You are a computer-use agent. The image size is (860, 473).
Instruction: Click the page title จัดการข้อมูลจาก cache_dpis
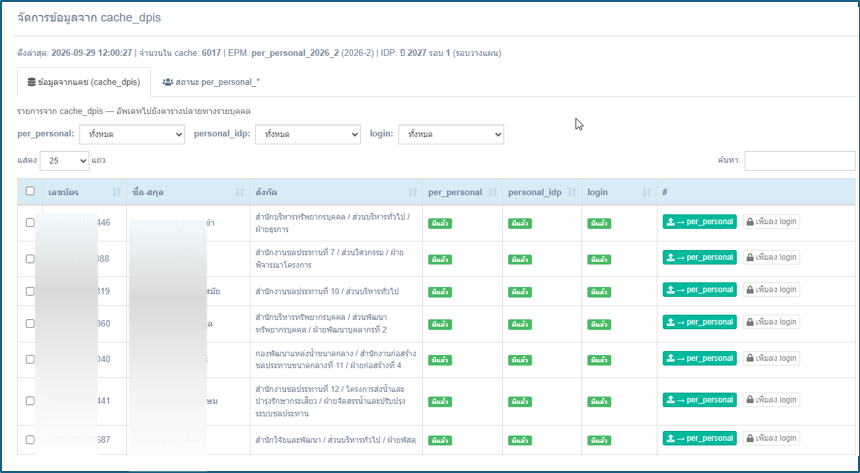click(x=89, y=18)
